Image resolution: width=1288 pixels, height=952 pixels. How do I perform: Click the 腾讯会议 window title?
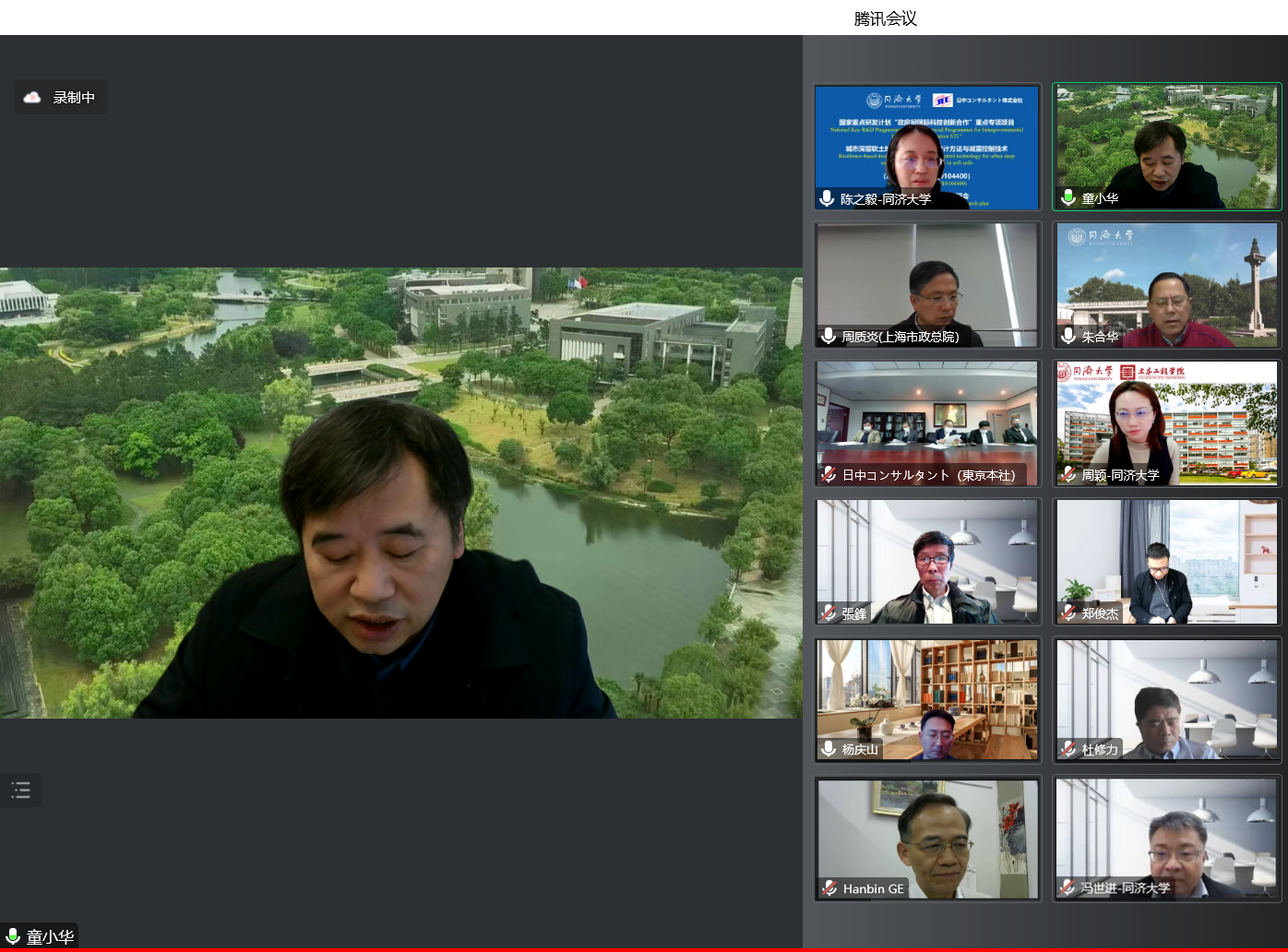tap(885, 18)
